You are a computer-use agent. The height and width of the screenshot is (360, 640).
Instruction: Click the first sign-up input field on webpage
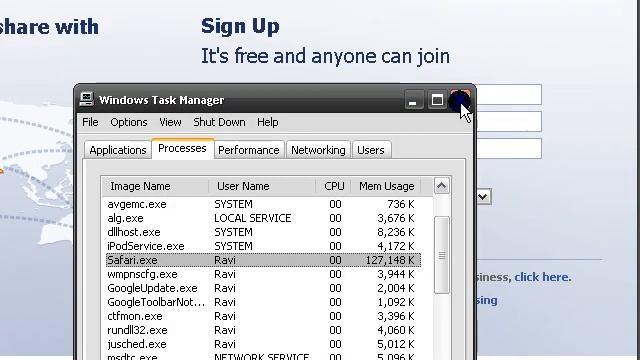509,95
